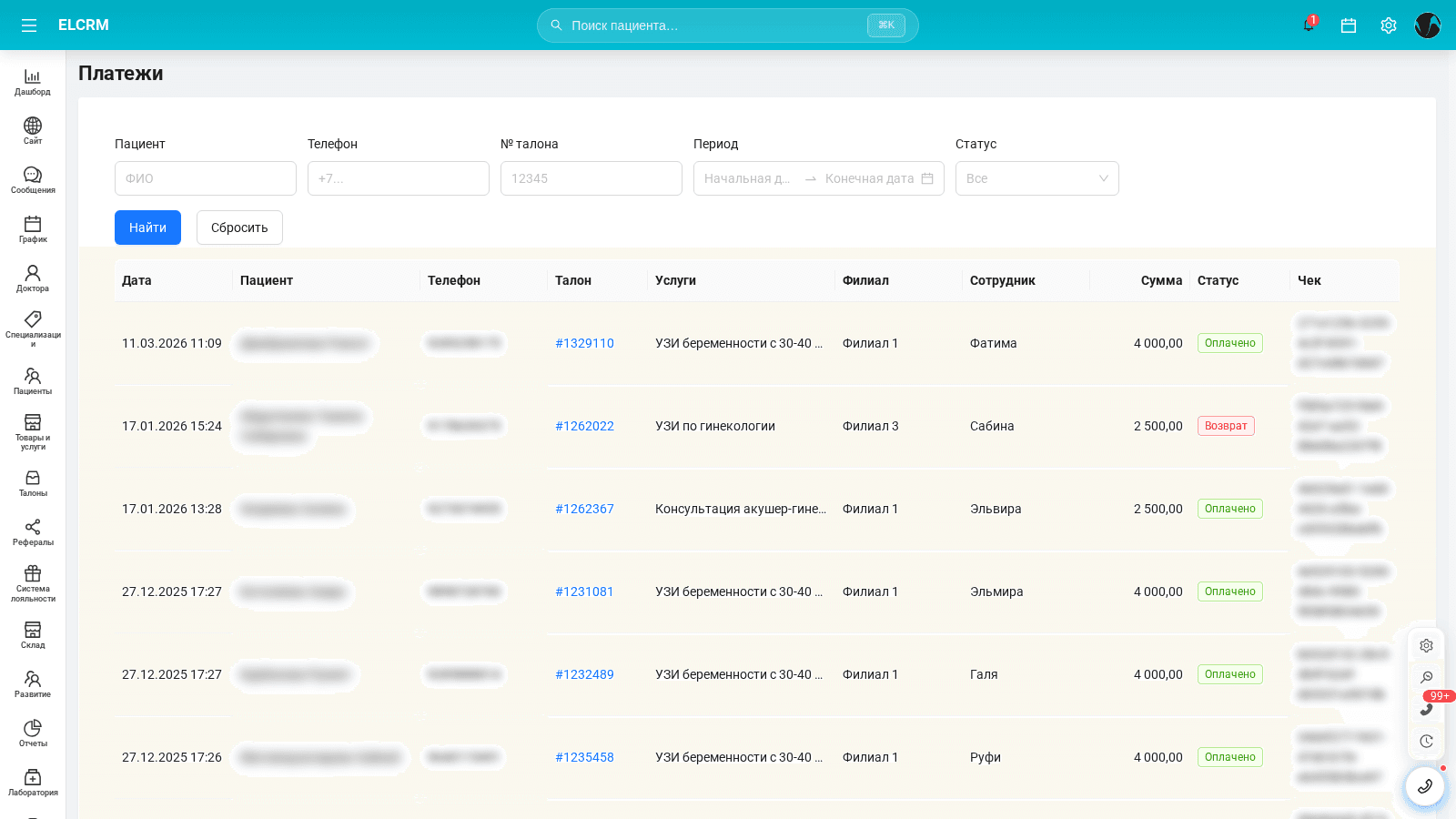Image resolution: width=1456 pixels, height=819 pixels.
Task: Open Талоны in sidebar
Action: [x=33, y=483]
